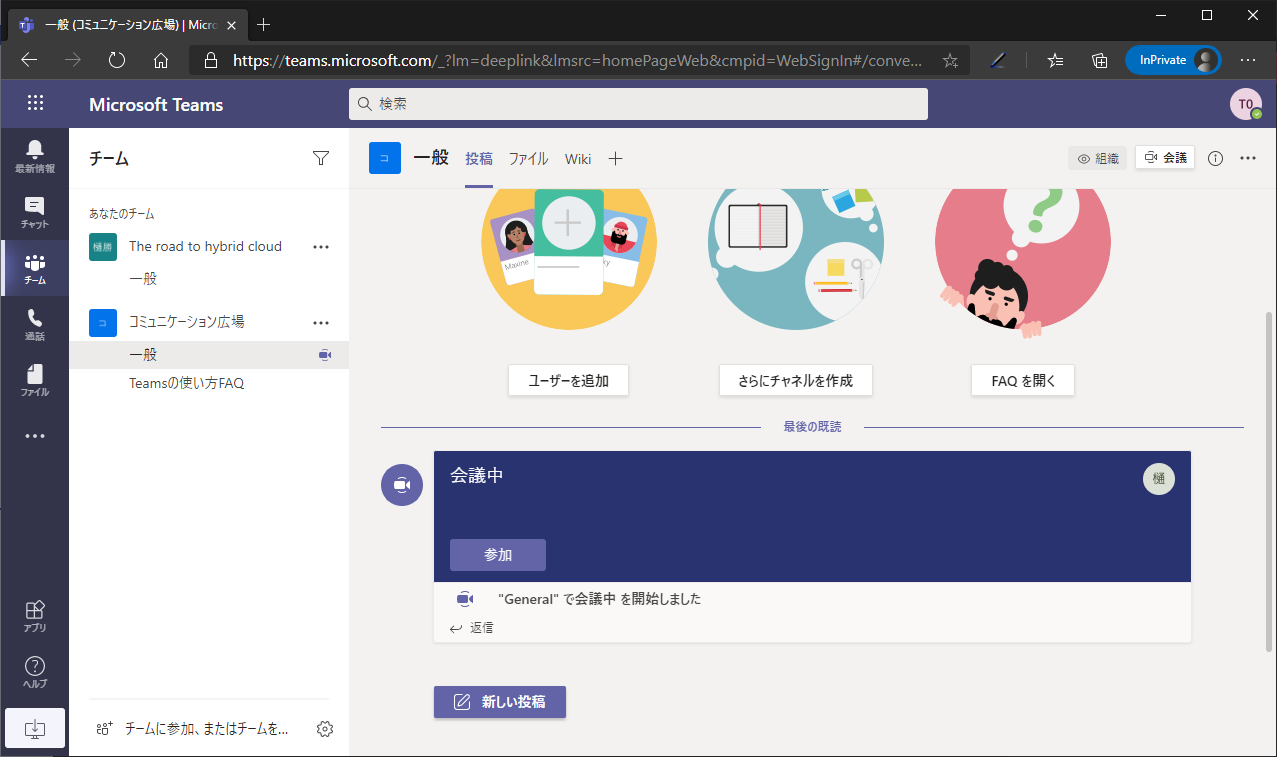Click the meeting camera icon beside 一般 channel
The width and height of the screenshot is (1277, 757).
[324, 355]
